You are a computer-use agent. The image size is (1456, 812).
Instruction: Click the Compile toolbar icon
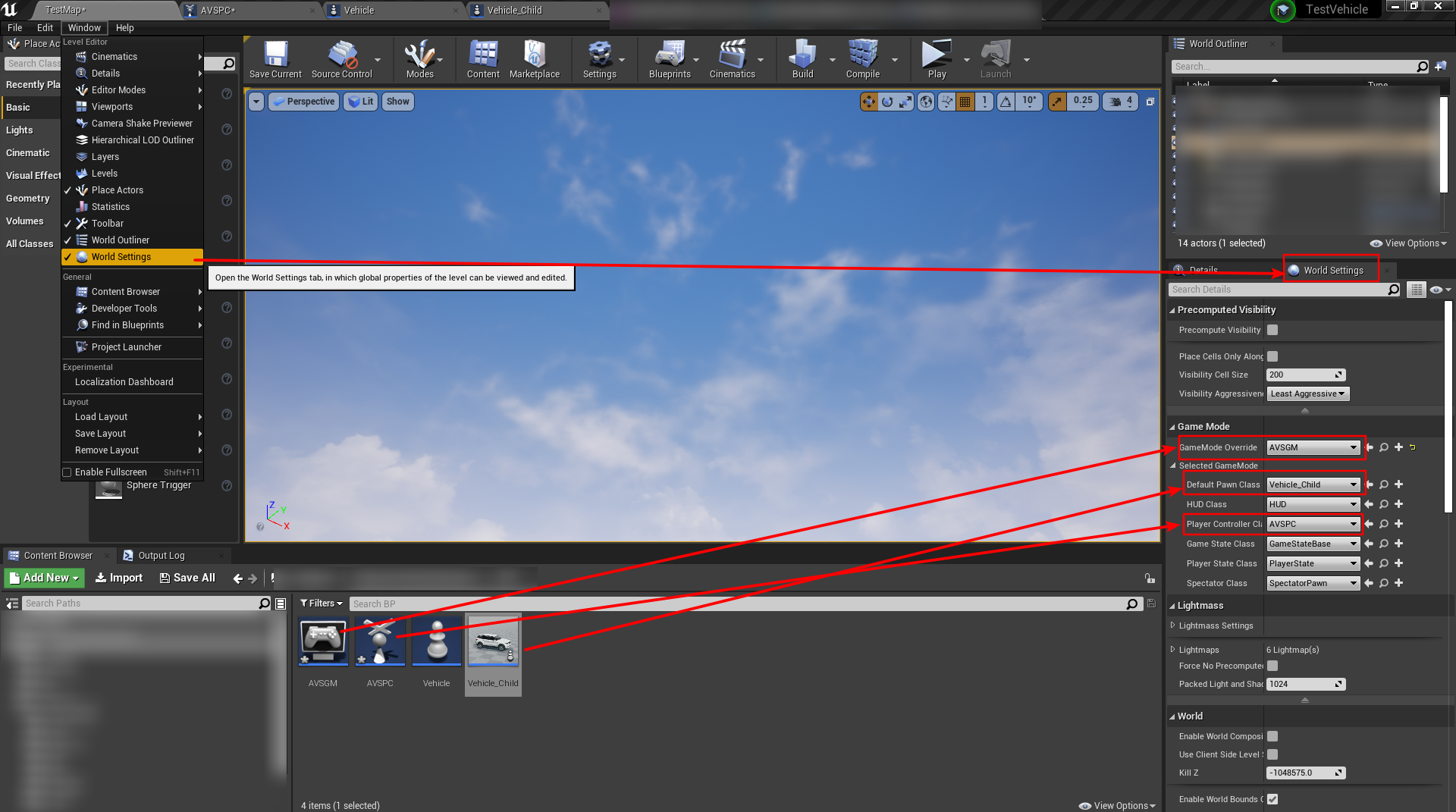pos(863,60)
